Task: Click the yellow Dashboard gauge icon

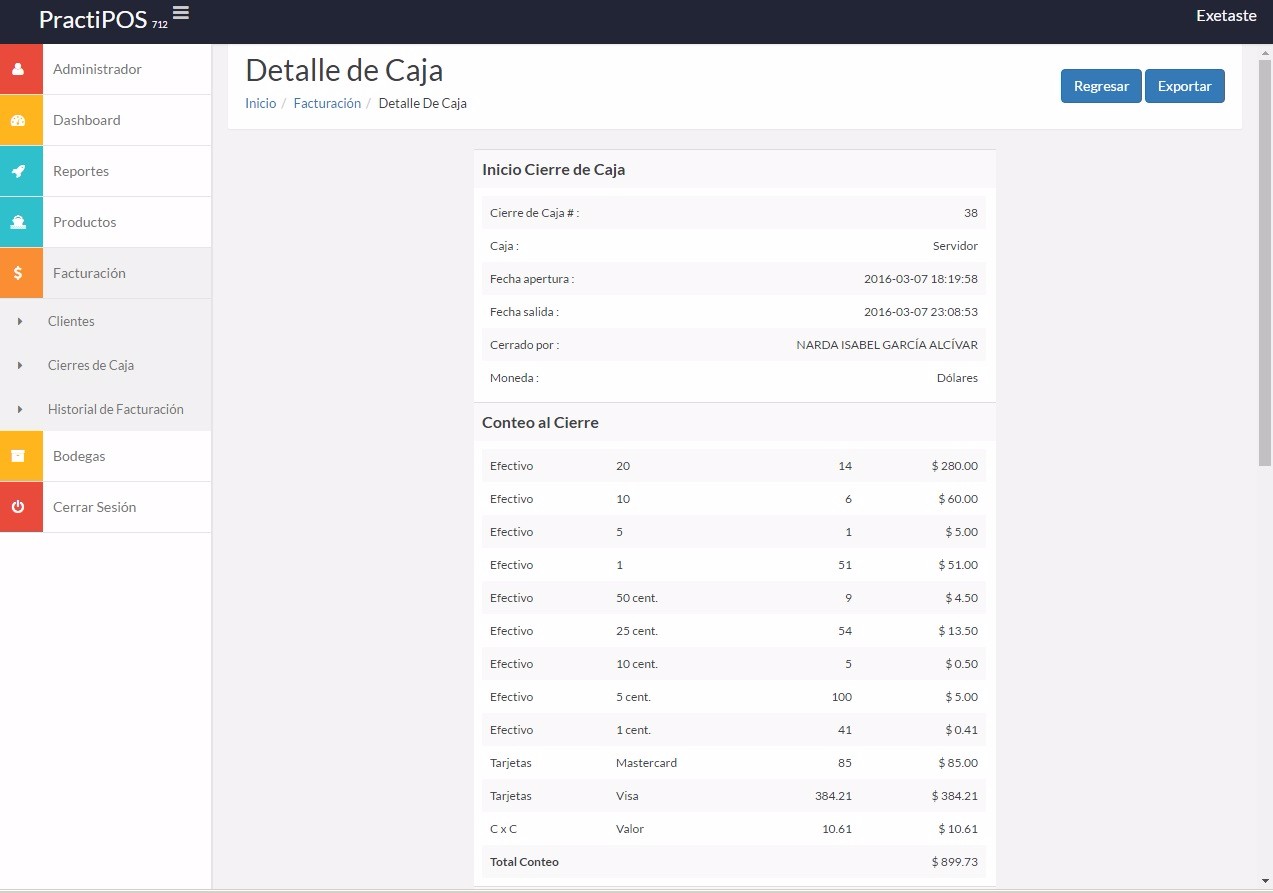Action: pyautogui.click(x=21, y=120)
